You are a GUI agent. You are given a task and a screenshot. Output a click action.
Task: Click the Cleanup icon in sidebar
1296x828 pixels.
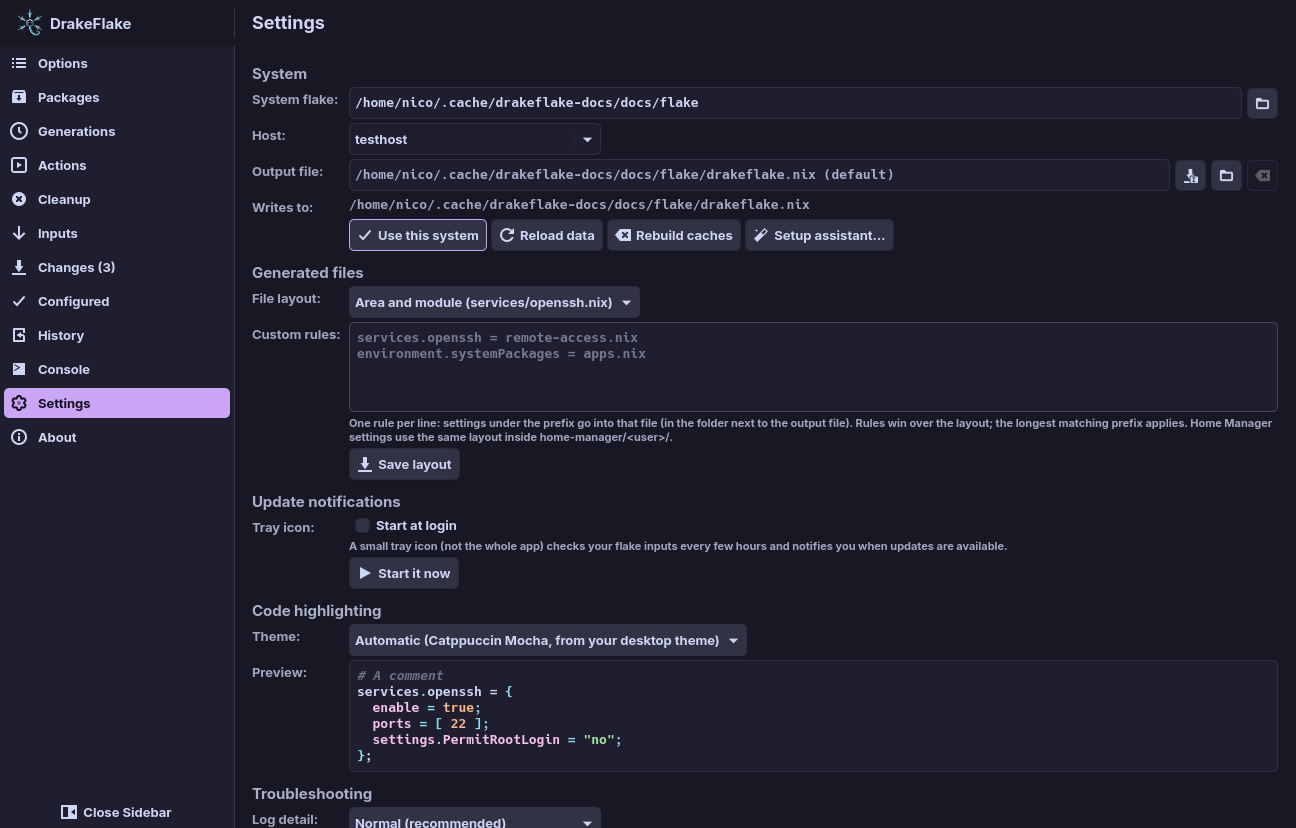(x=19, y=199)
